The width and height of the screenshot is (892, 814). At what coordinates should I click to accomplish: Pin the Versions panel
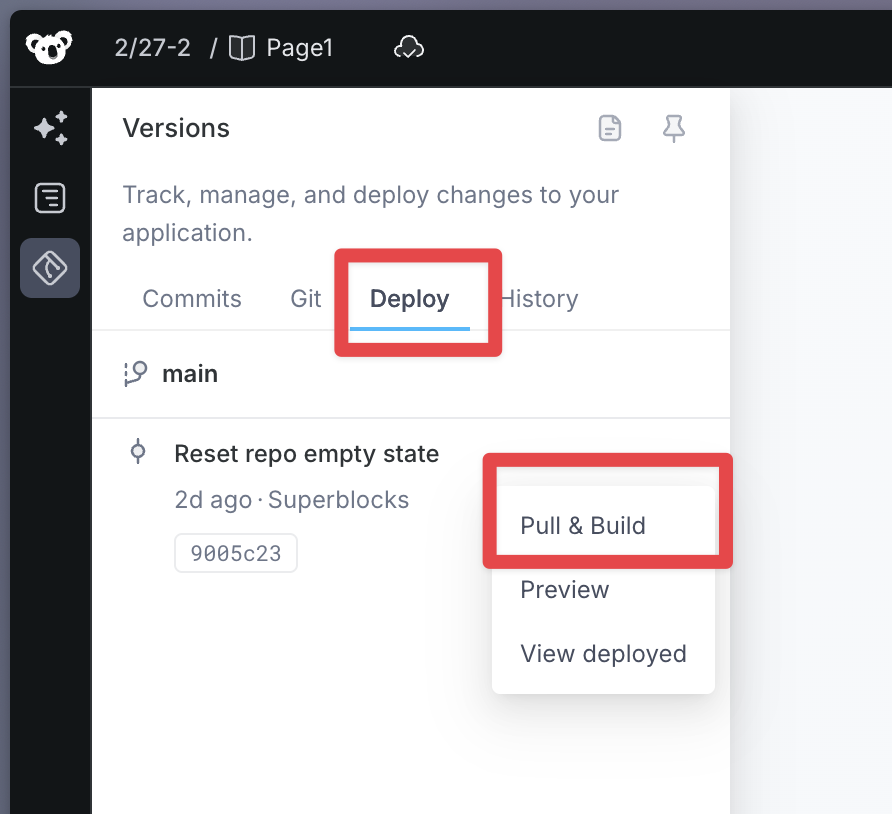674,128
